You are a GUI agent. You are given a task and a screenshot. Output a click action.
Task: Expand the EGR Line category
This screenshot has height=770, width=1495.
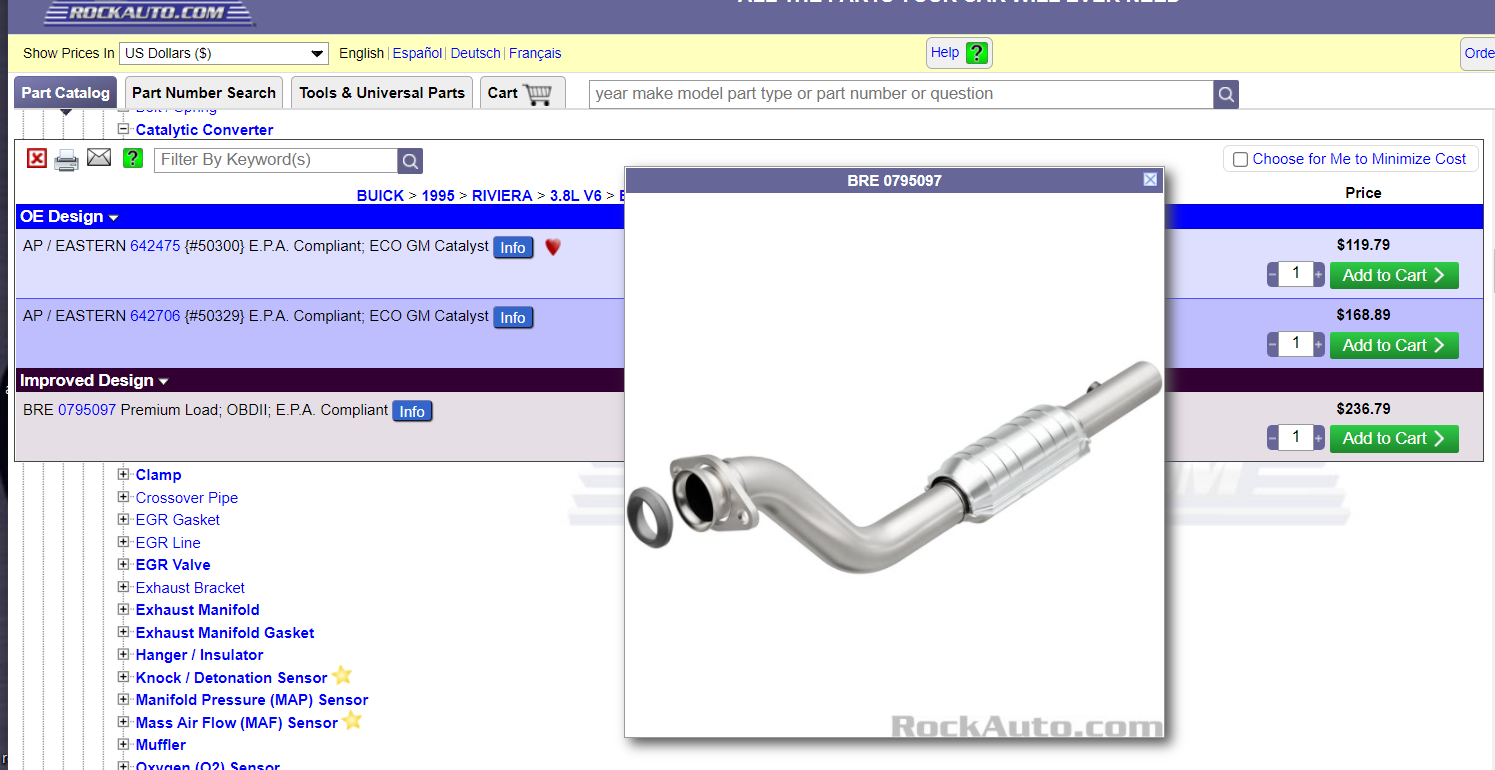(x=124, y=542)
